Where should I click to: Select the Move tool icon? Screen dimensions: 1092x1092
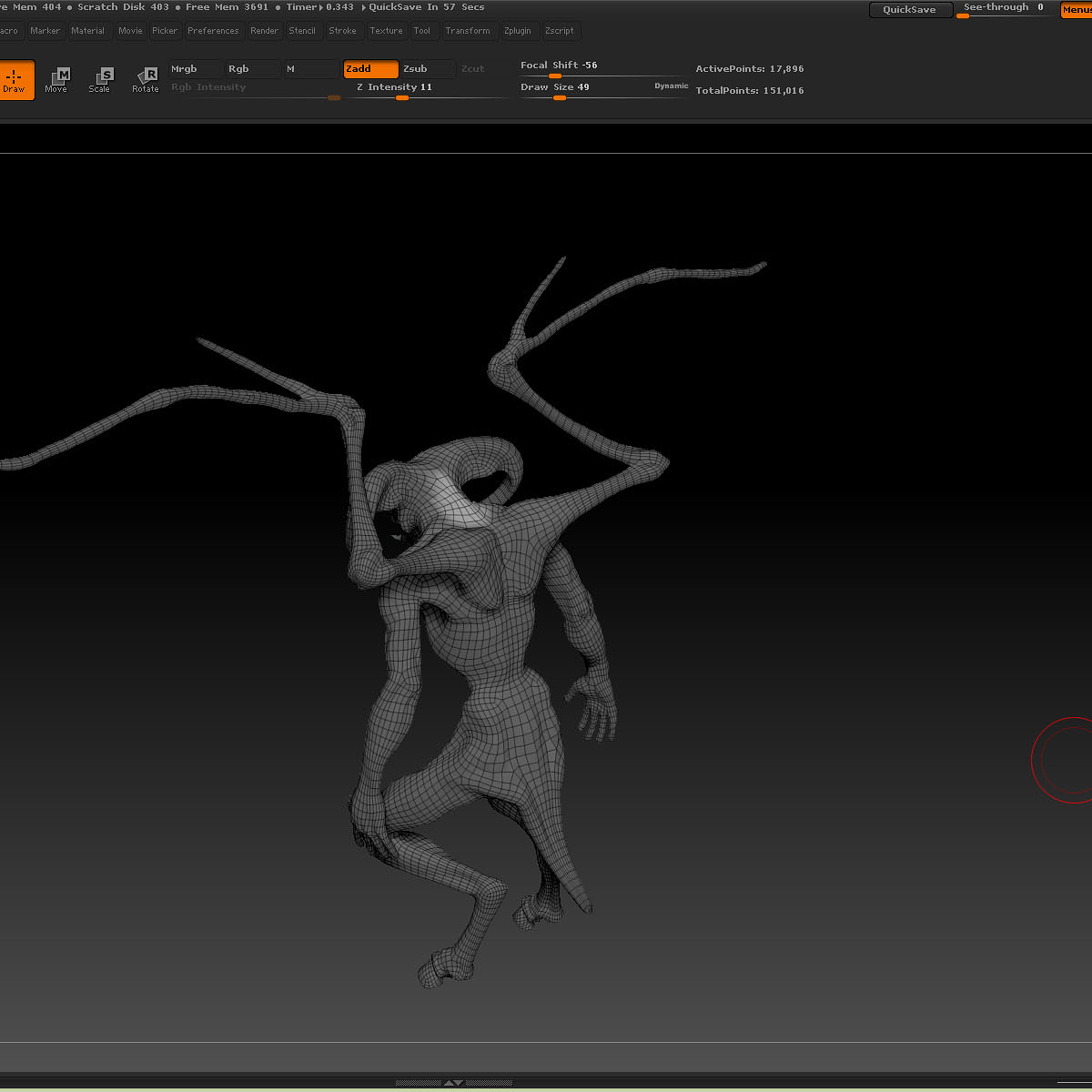(56, 80)
